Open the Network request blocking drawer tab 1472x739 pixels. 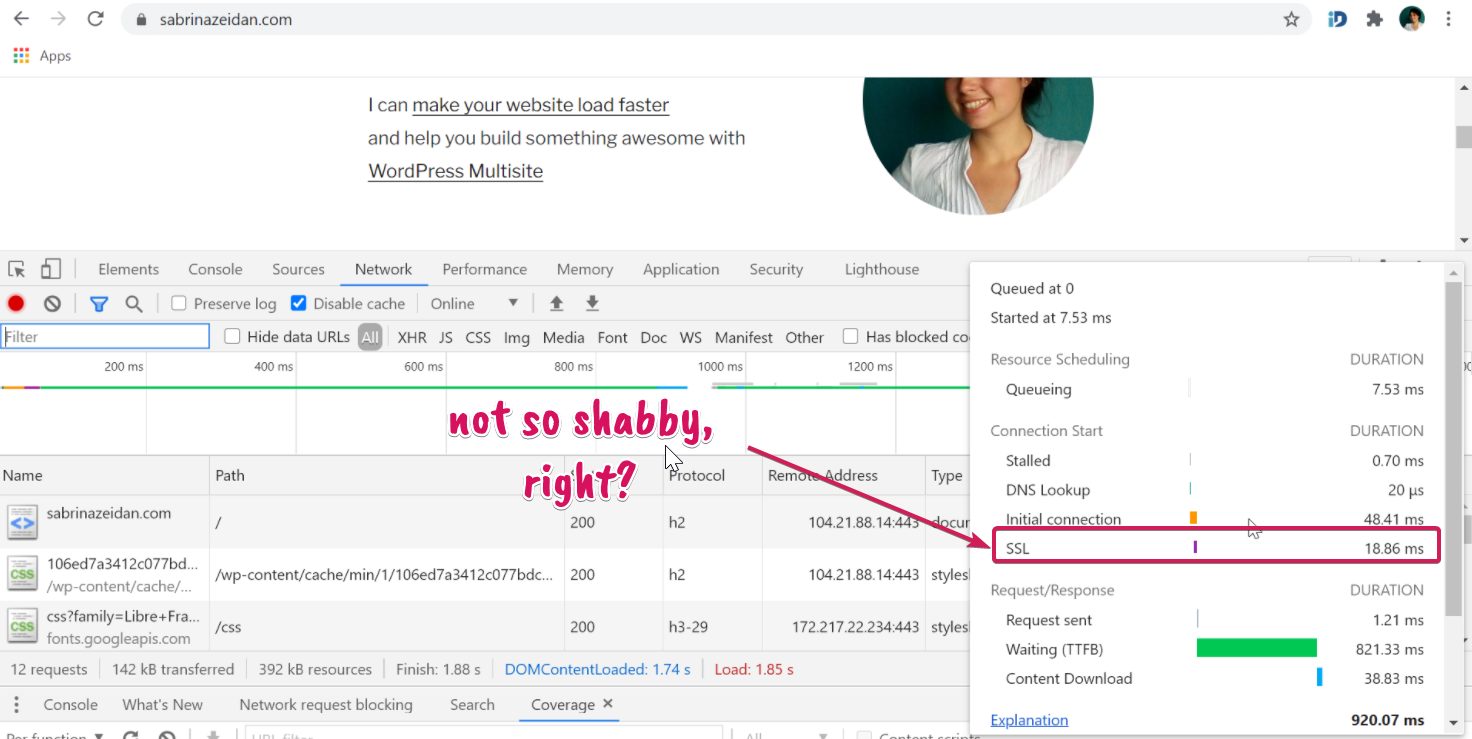coord(326,705)
